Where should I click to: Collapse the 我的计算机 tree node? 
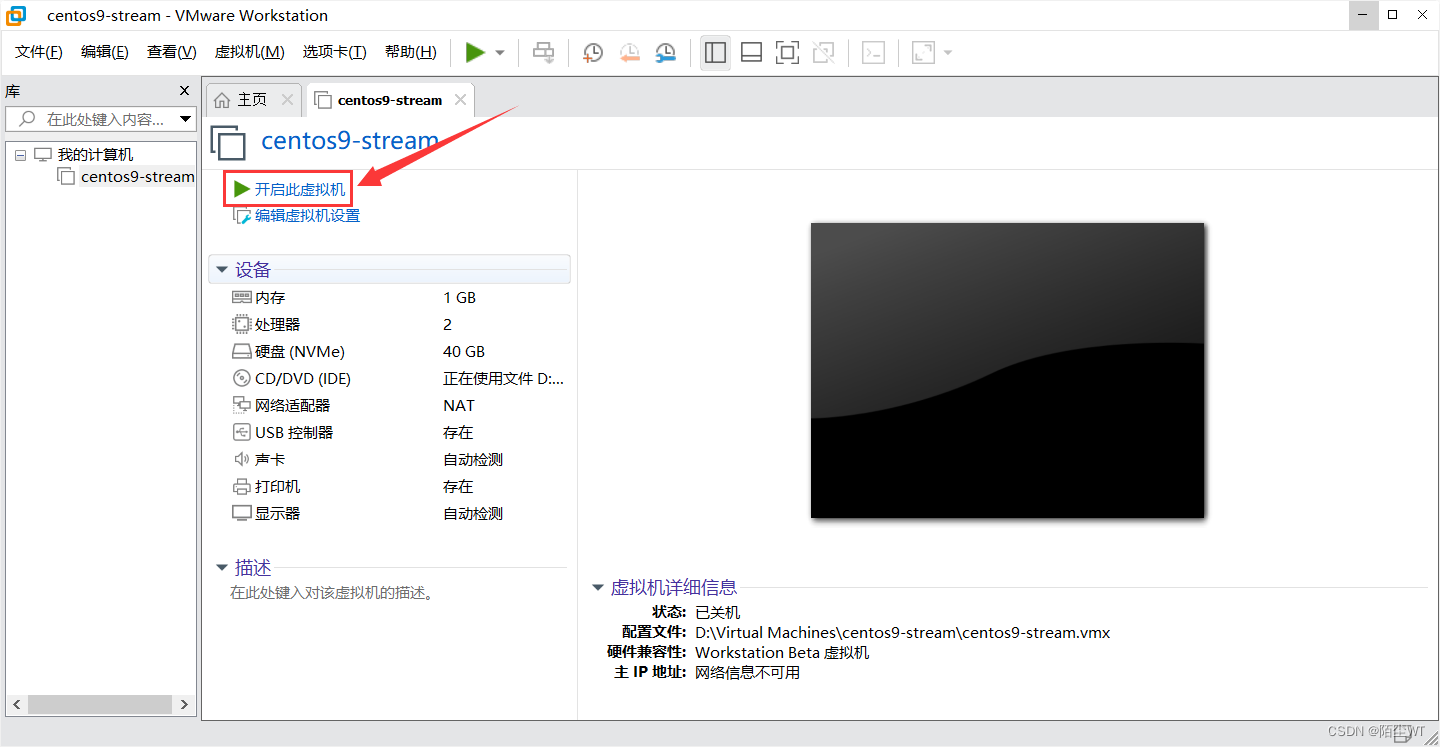click(x=20, y=155)
